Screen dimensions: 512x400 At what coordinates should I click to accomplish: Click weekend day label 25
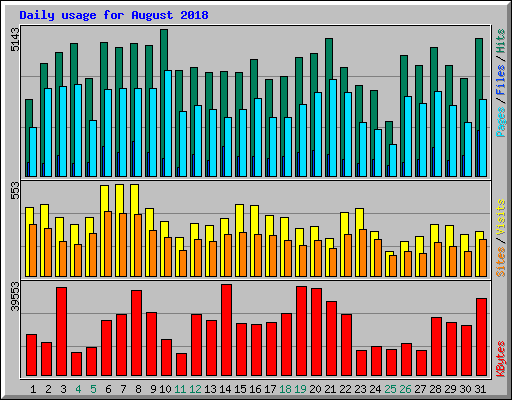[390, 389]
